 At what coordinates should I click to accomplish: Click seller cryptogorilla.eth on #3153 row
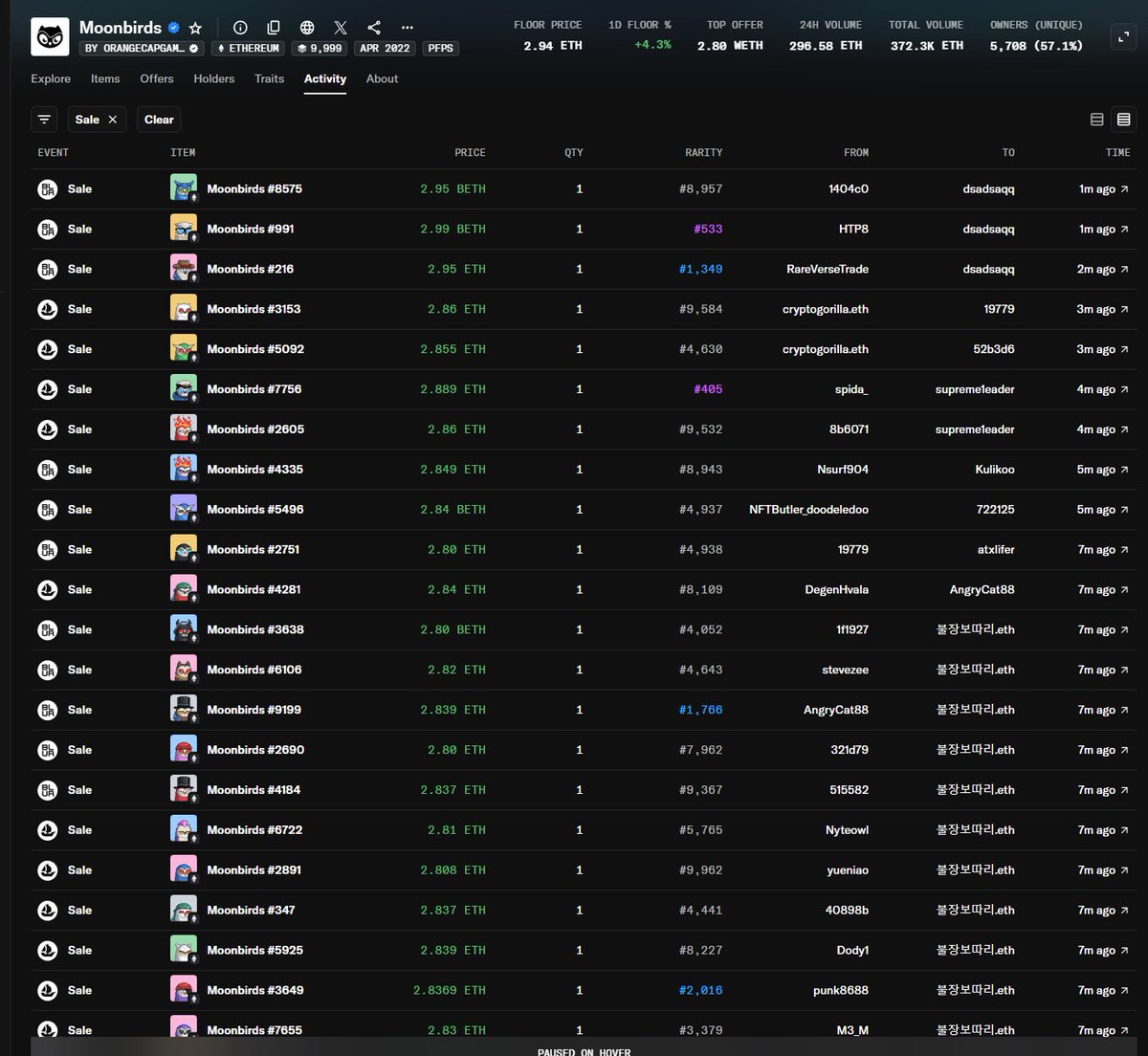[826, 309]
